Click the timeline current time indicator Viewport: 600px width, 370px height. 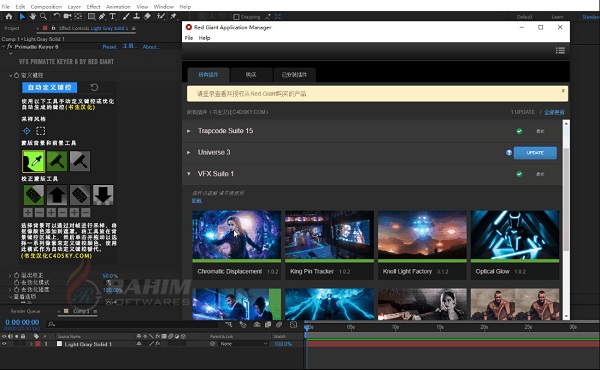[307, 327]
